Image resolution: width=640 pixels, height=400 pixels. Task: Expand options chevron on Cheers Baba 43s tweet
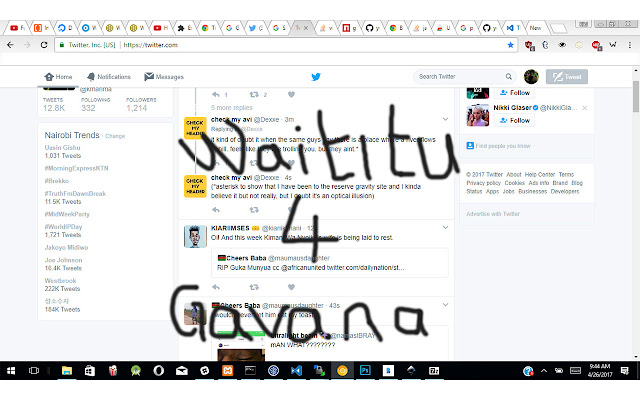445,304
